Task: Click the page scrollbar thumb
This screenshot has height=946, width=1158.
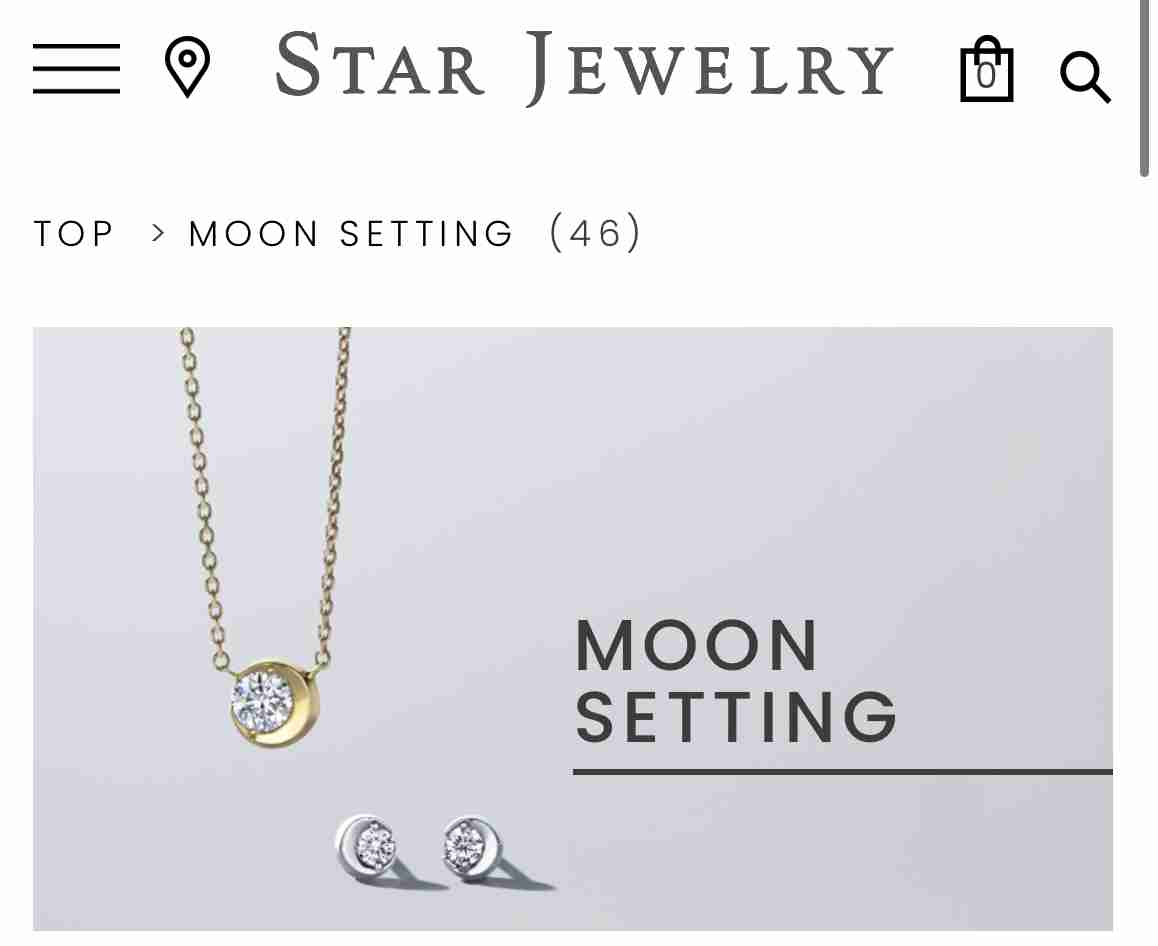Action: click(x=1144, y=87)
